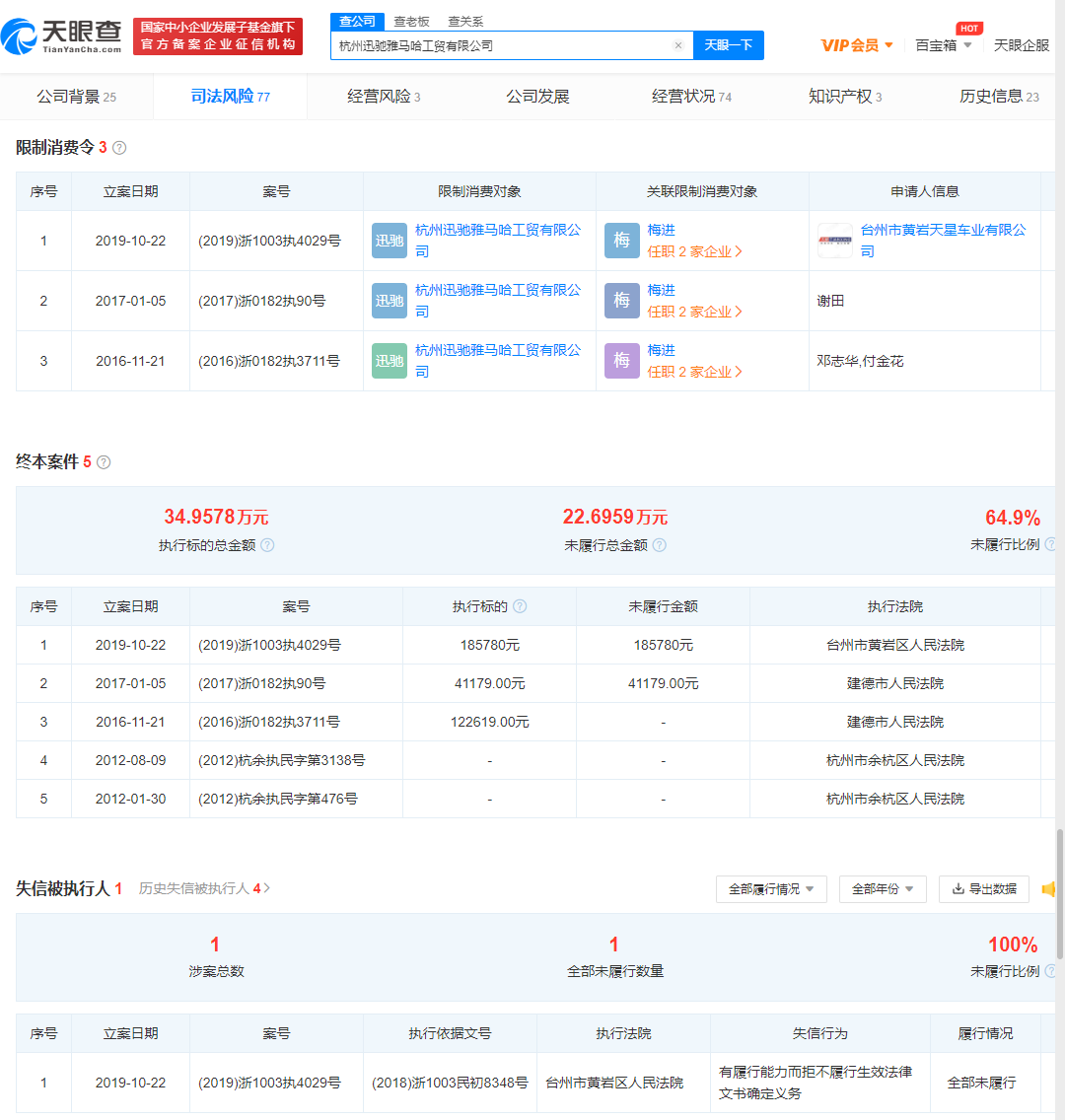
Task: Open the 历史信息 tab
Action: (999, 97)
